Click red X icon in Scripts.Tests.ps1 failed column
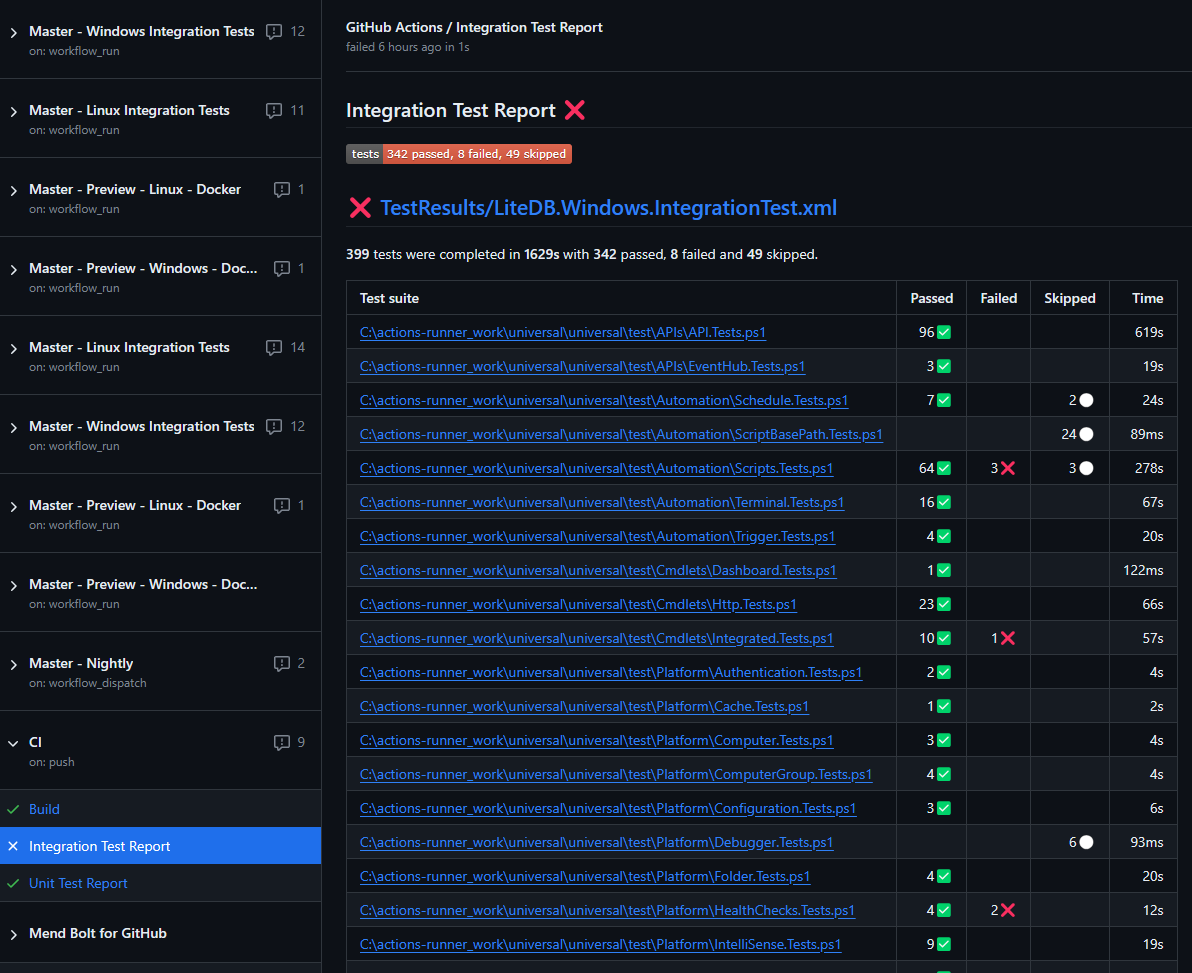Viewport: 1192px width, 973px height. coord(1008,468)
